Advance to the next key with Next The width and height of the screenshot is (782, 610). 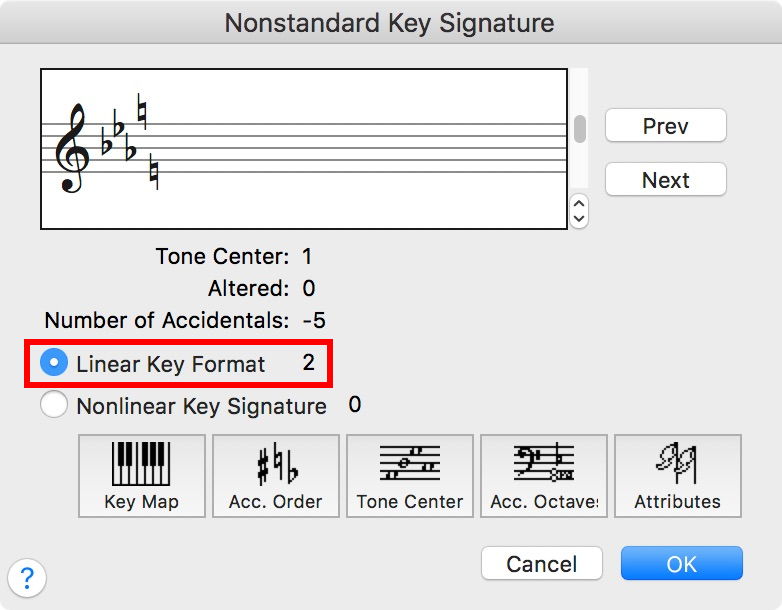pos(665,180)
